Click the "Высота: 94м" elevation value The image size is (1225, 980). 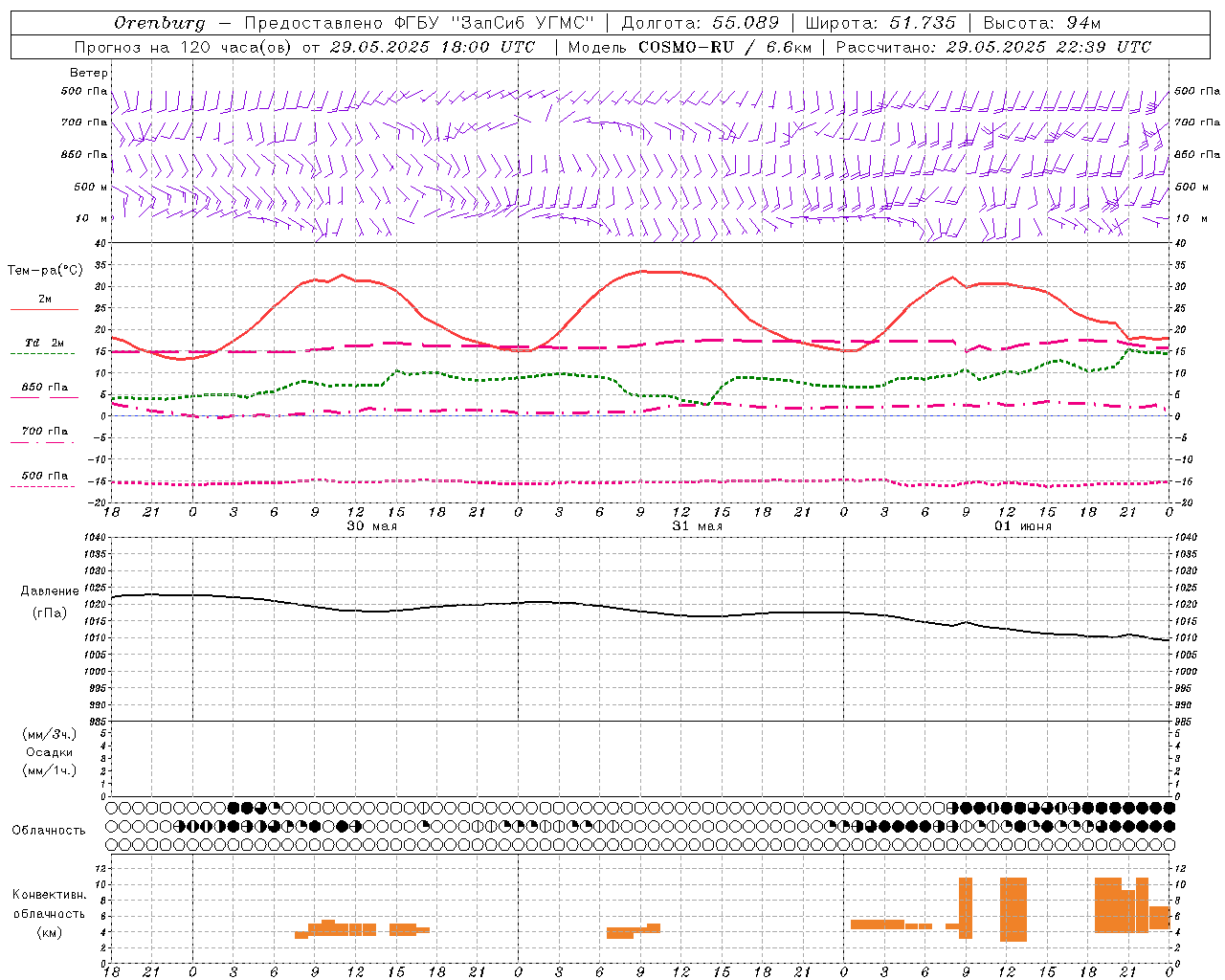(1042, 23)
